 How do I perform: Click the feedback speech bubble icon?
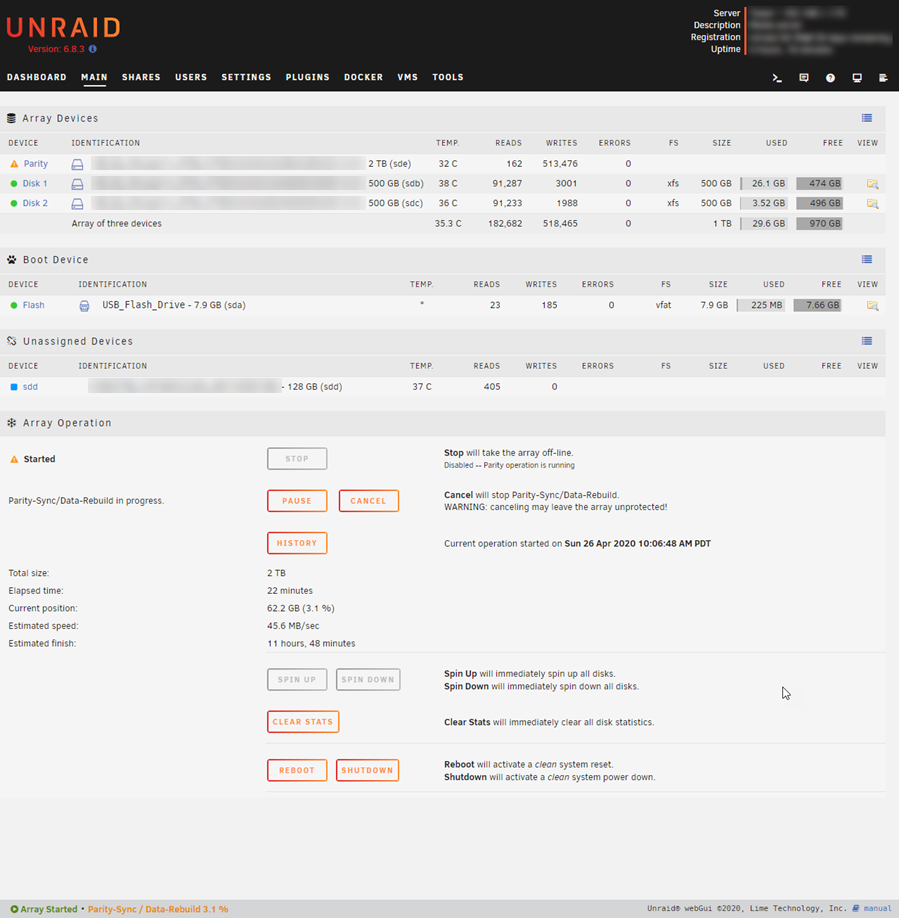coord(804,78)
